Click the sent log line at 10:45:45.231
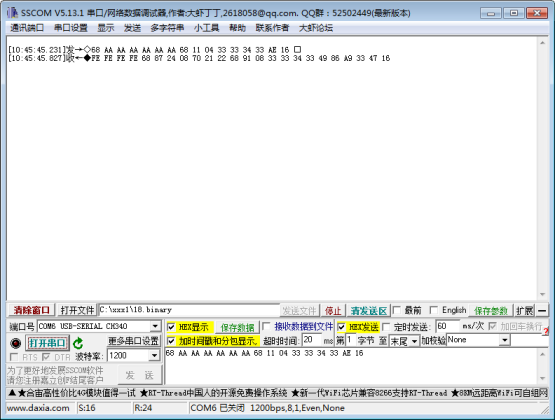 pos(154,50)
